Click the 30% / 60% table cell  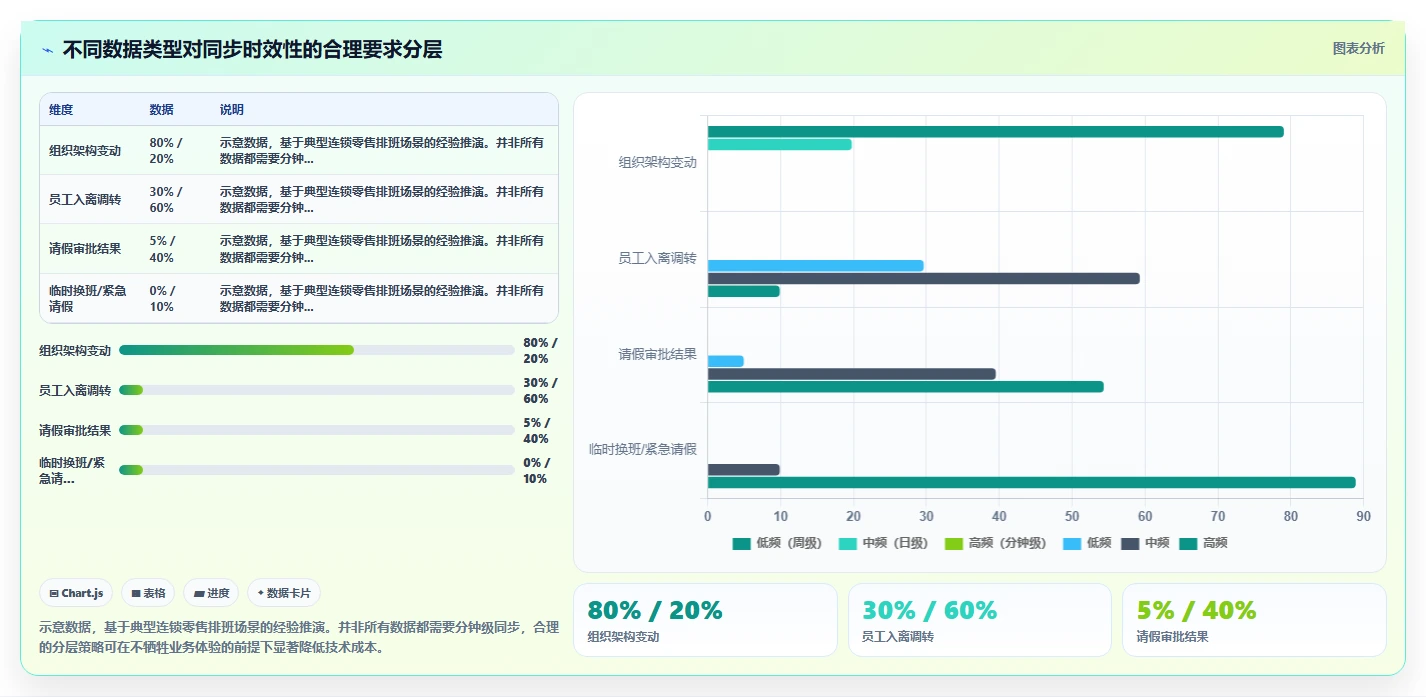[166, 200]
